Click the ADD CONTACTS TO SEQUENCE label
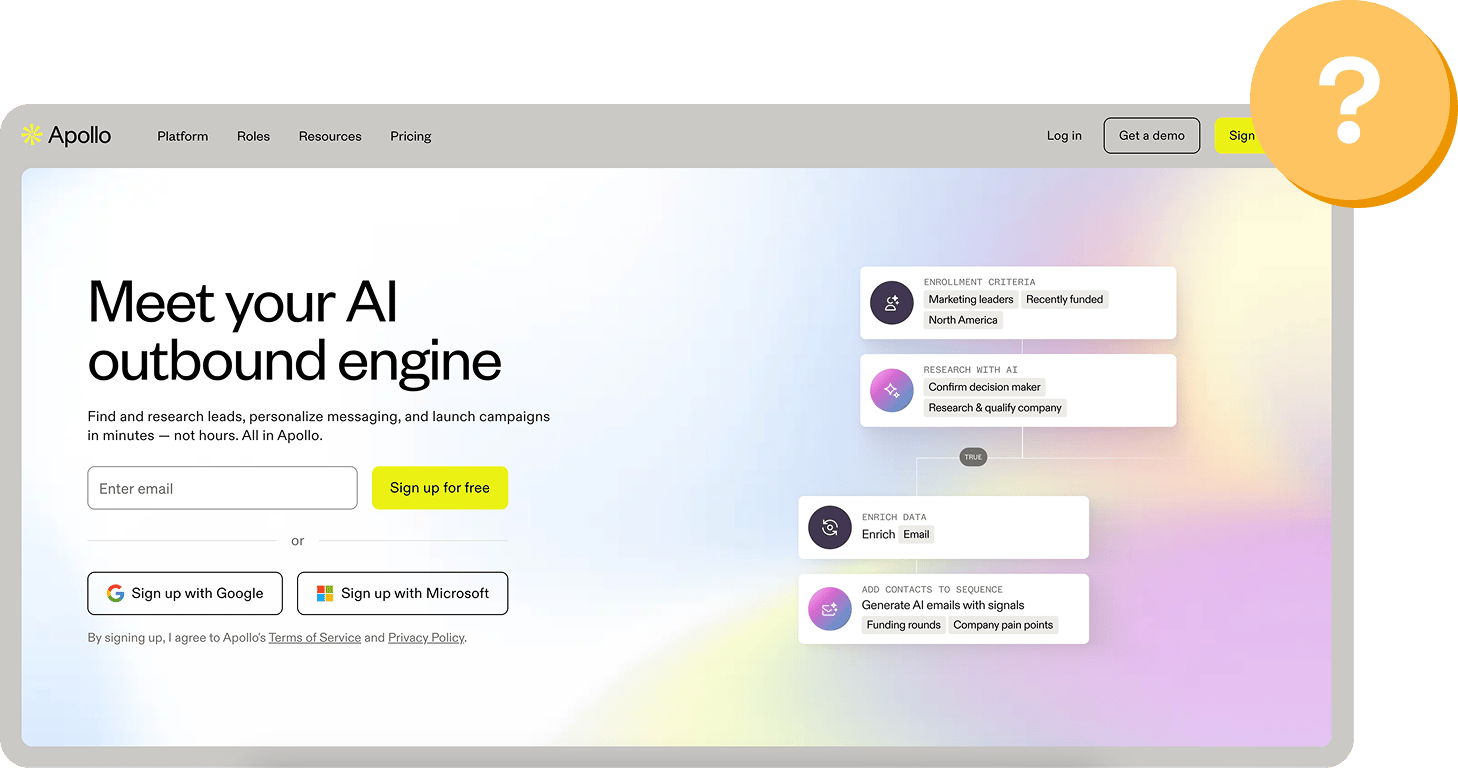The height and width of the screenshot is (768, 1458). pyautogui.click(x=932, y=590)
